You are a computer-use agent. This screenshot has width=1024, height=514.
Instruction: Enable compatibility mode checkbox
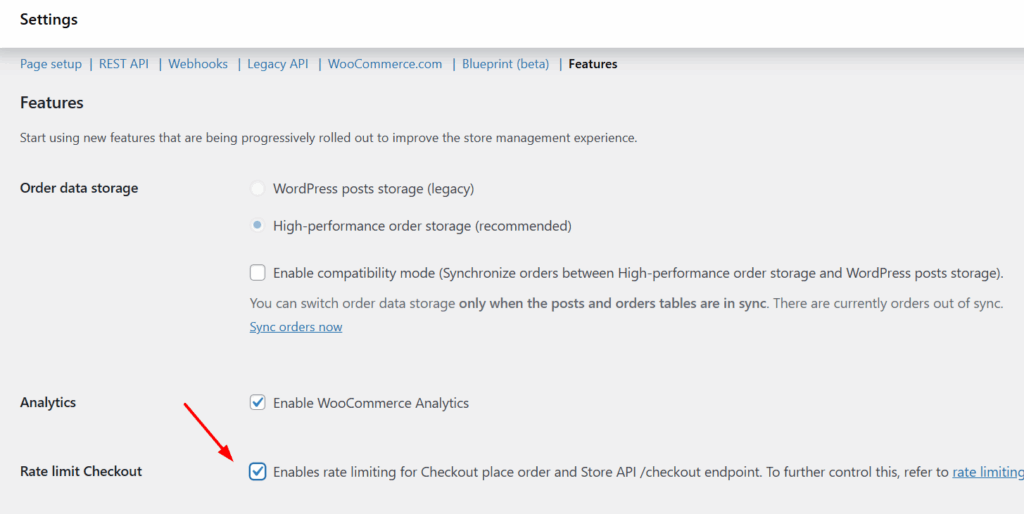tap(258, 272)
